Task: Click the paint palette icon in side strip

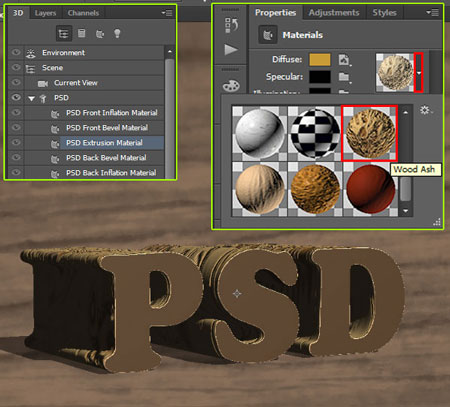Action: click(x=231, y=86)
